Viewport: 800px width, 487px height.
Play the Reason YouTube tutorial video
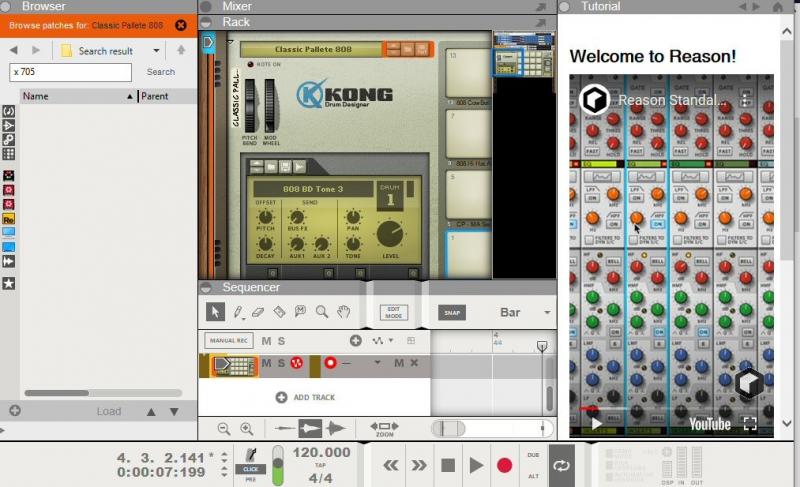[596, 423]
